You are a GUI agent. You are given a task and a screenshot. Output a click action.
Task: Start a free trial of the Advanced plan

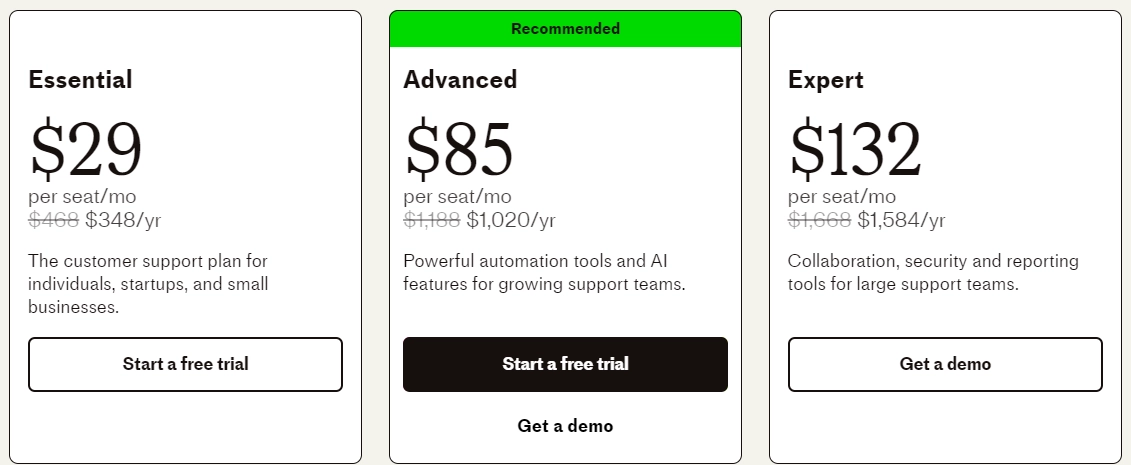point(566,364)
